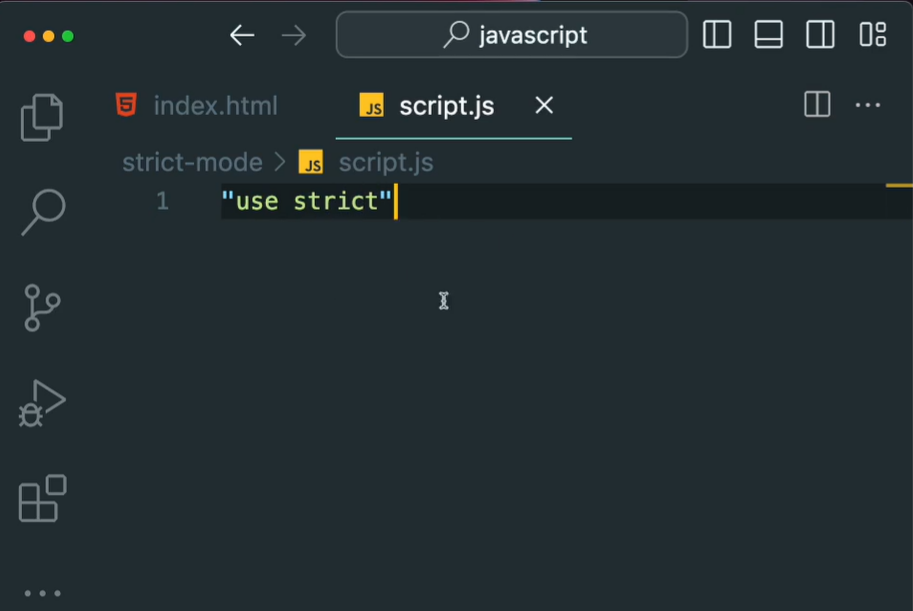Go back using the left arrow
Screen dimensions: 913x611
coord(242,35)
